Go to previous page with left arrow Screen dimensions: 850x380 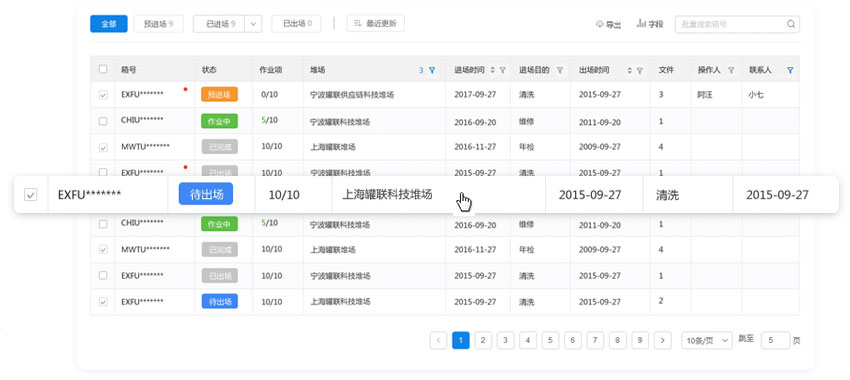(438, 340)
